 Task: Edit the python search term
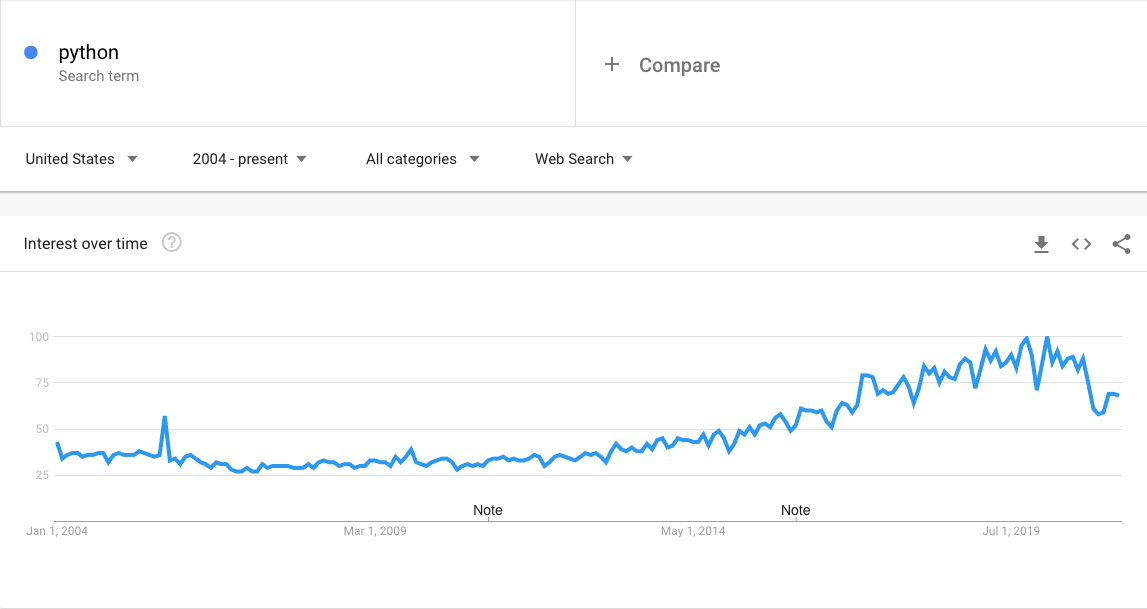coord(89,52)
